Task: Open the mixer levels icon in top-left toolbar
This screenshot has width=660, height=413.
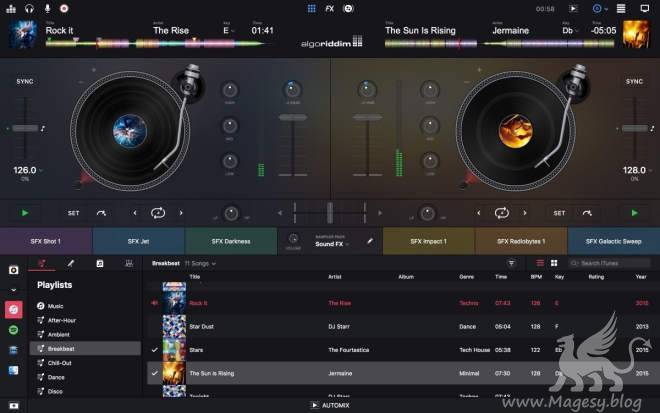Action: pyautogui.click(x=11, y=8)
